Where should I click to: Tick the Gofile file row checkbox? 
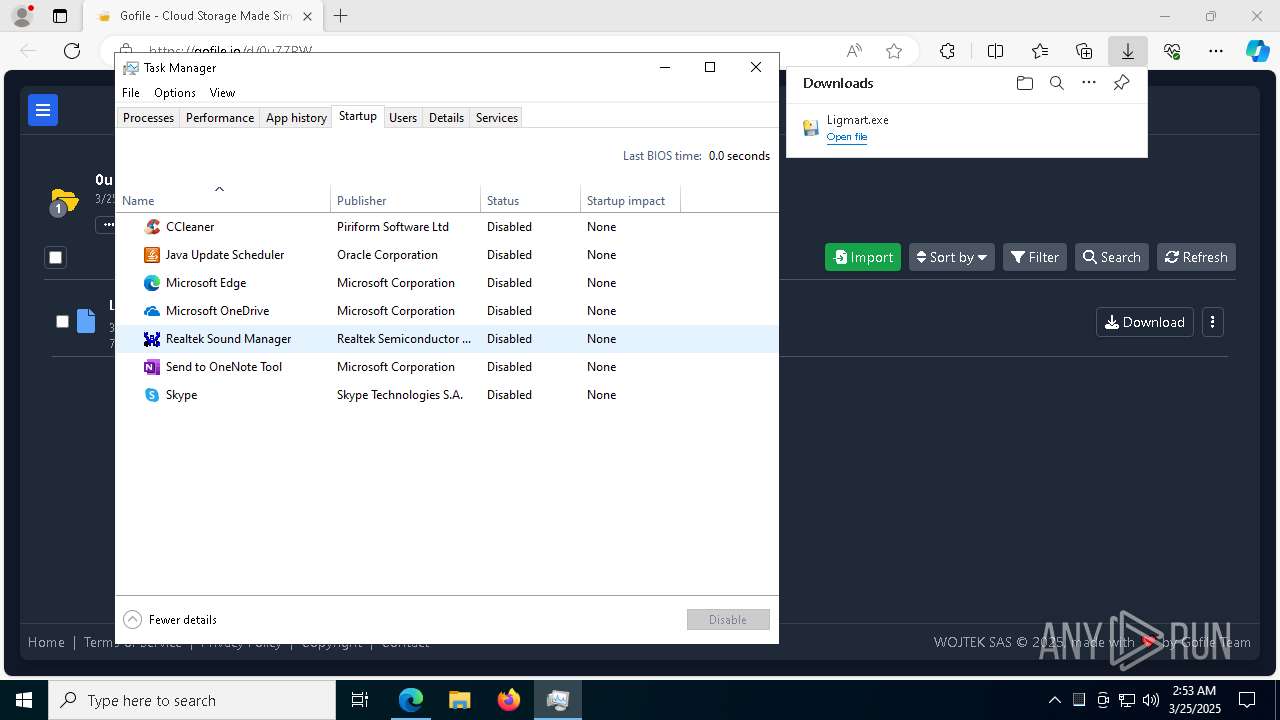point(62,321)
